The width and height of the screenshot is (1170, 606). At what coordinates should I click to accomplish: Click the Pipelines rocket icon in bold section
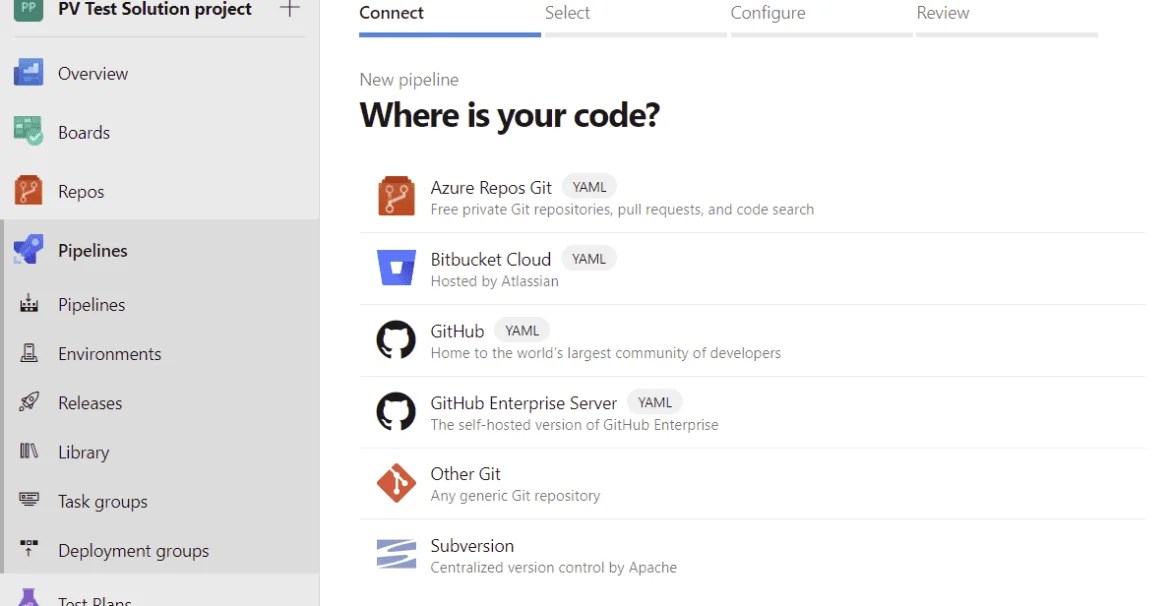click(28, 250)
